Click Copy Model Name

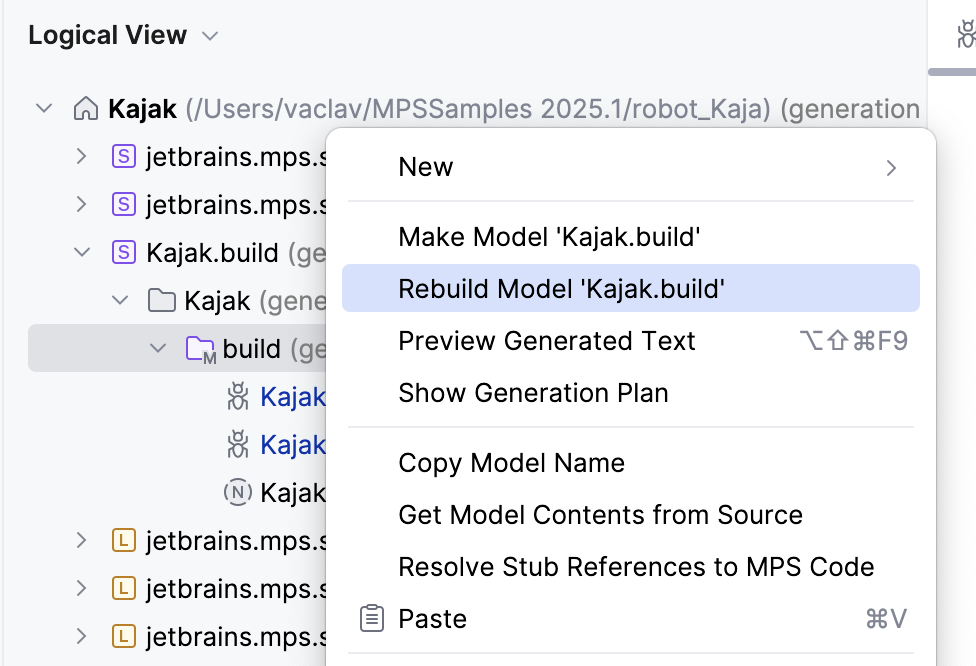coord(511,463)
